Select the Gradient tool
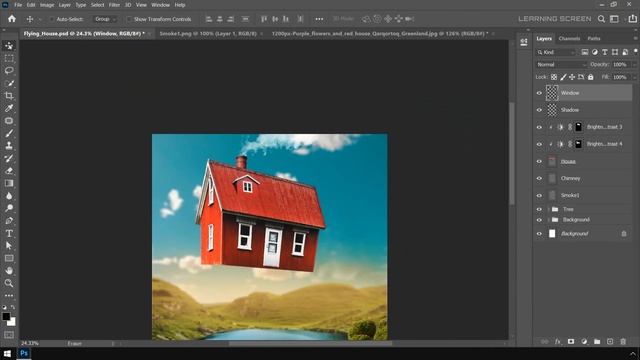The width and height of the screenshot is (640, 360). coord(9,183)
